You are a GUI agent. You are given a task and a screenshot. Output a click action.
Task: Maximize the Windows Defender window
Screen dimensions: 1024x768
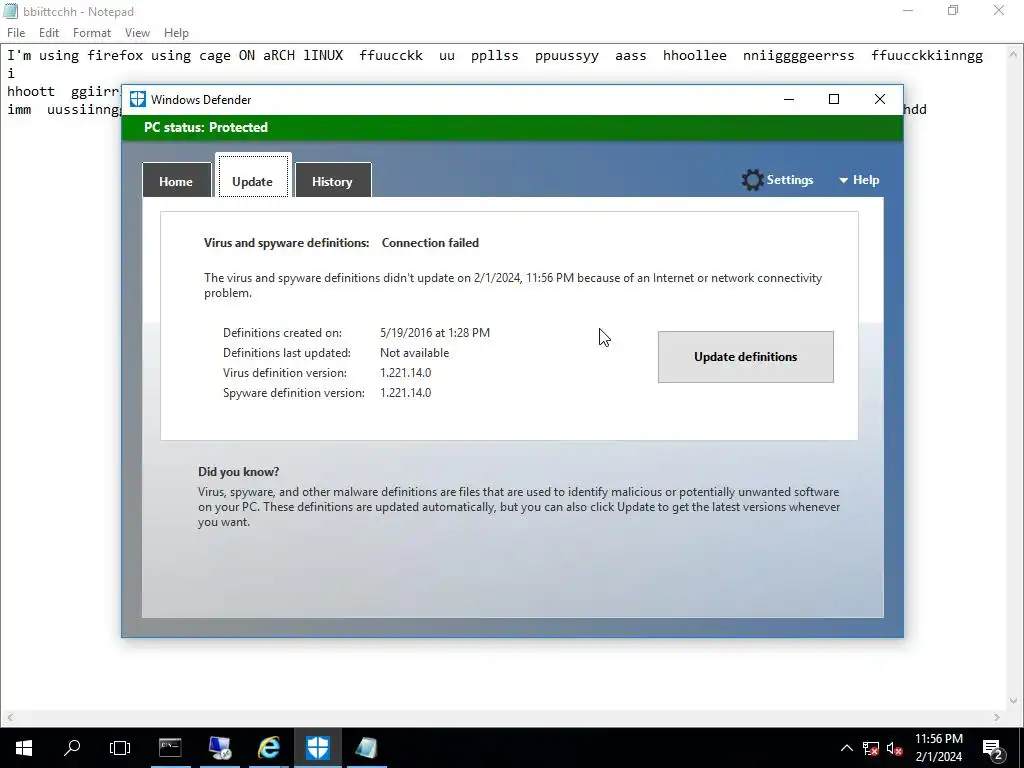tap(834, 99)
